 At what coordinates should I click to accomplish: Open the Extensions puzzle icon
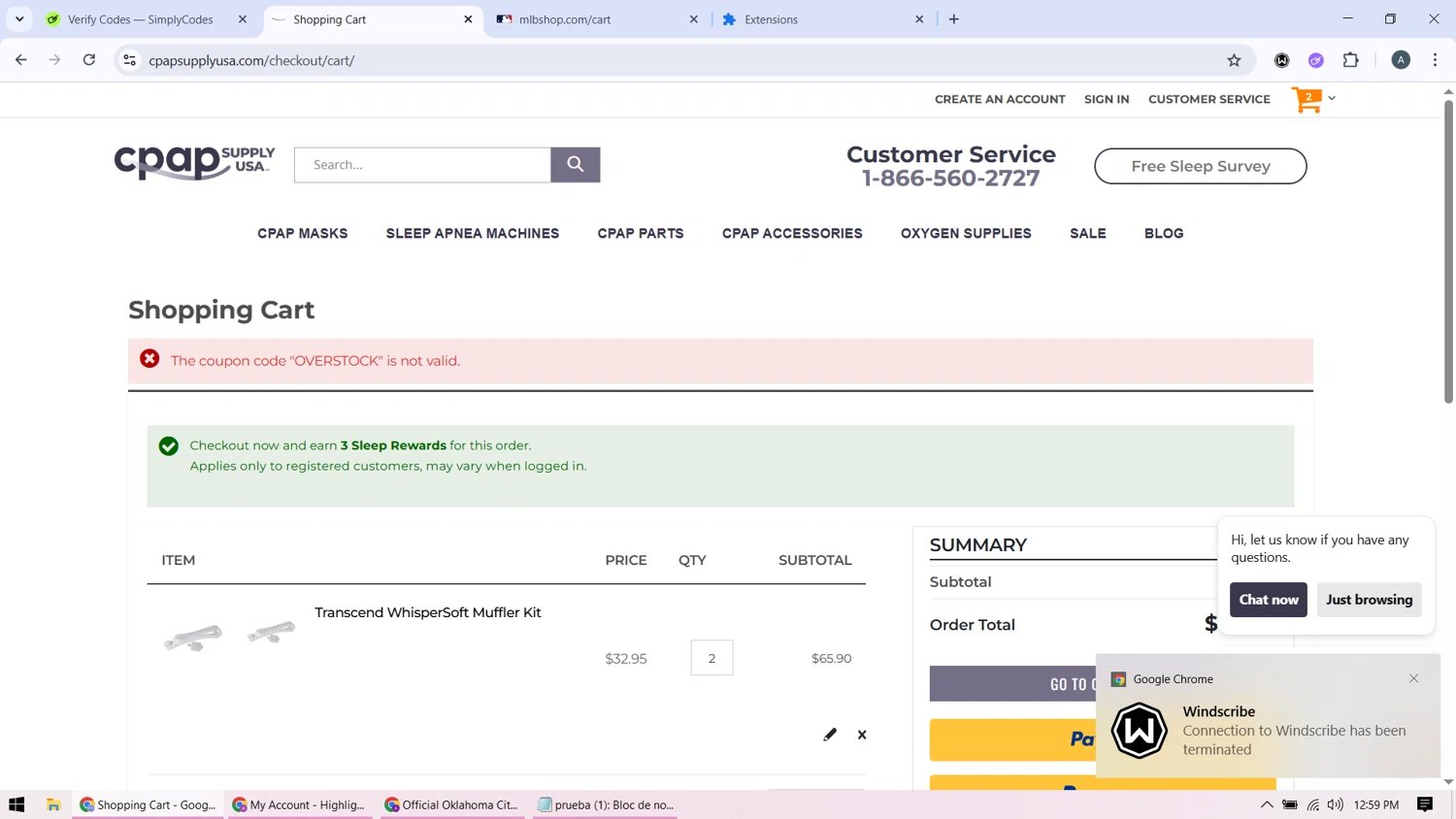(x=1350, y=60)
